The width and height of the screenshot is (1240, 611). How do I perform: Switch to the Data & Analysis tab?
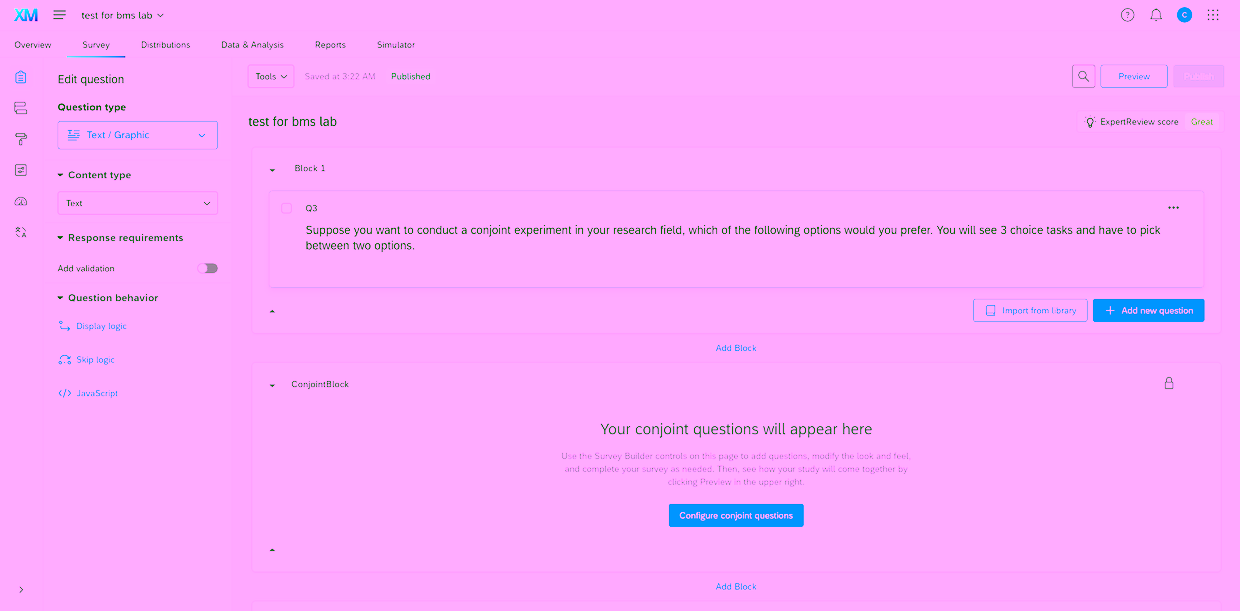coord(252,45)
